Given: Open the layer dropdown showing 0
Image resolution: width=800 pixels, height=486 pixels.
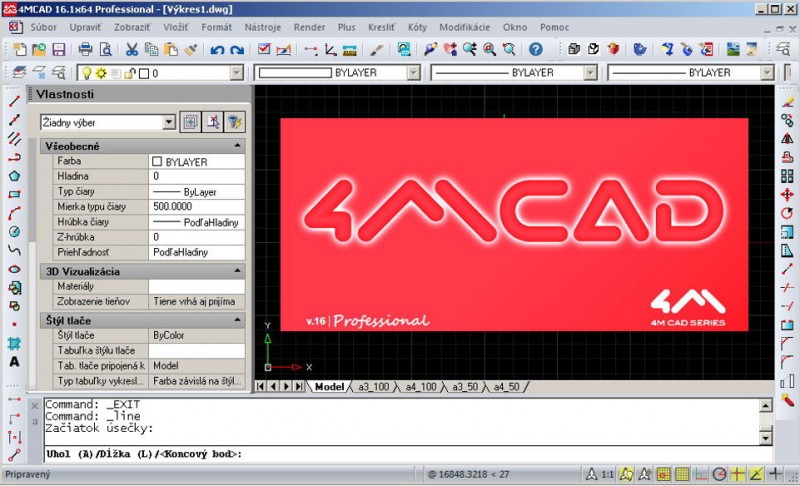Looking at the screenshot, I should tap(236, 73).
